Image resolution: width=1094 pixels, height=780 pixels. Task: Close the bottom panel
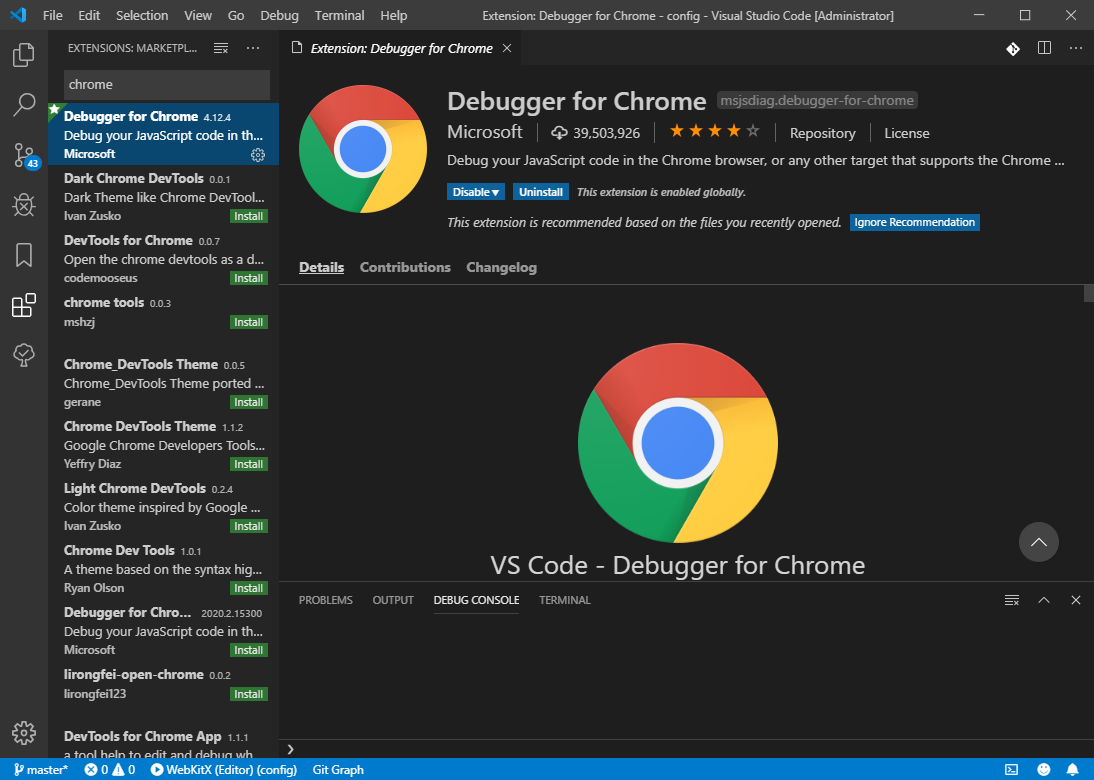1076,600
